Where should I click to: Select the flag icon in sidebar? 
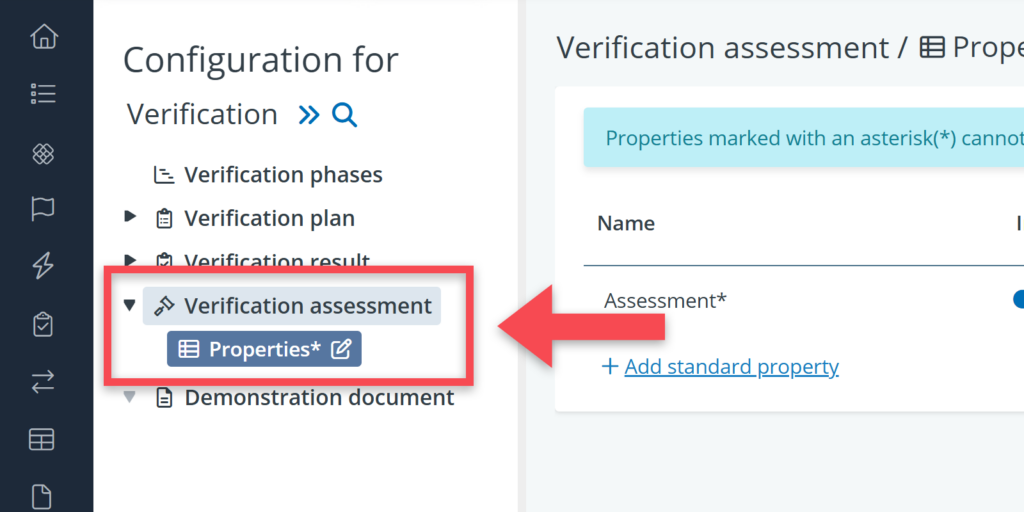click(x=43, y=209)
